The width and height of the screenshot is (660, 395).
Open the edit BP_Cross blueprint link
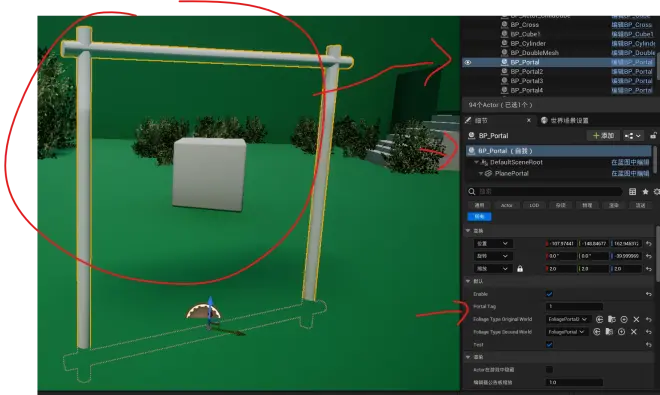(x=633, y=25)
